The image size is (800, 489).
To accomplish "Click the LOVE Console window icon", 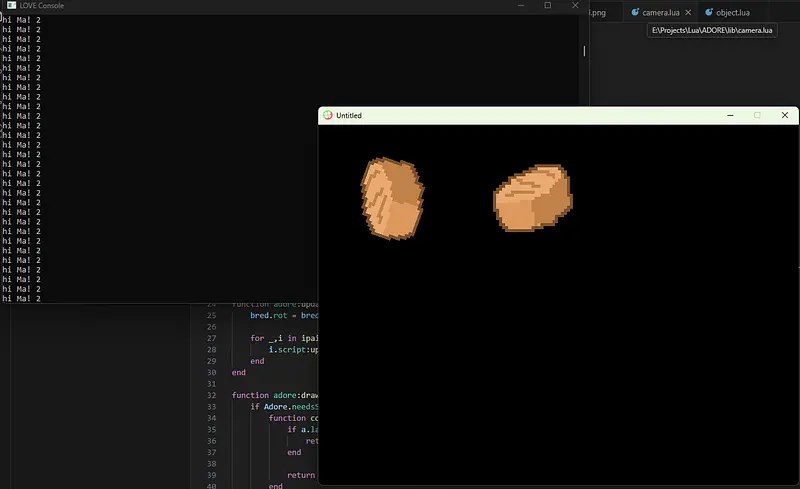I will pyautogui.click(x=10, y=6).
